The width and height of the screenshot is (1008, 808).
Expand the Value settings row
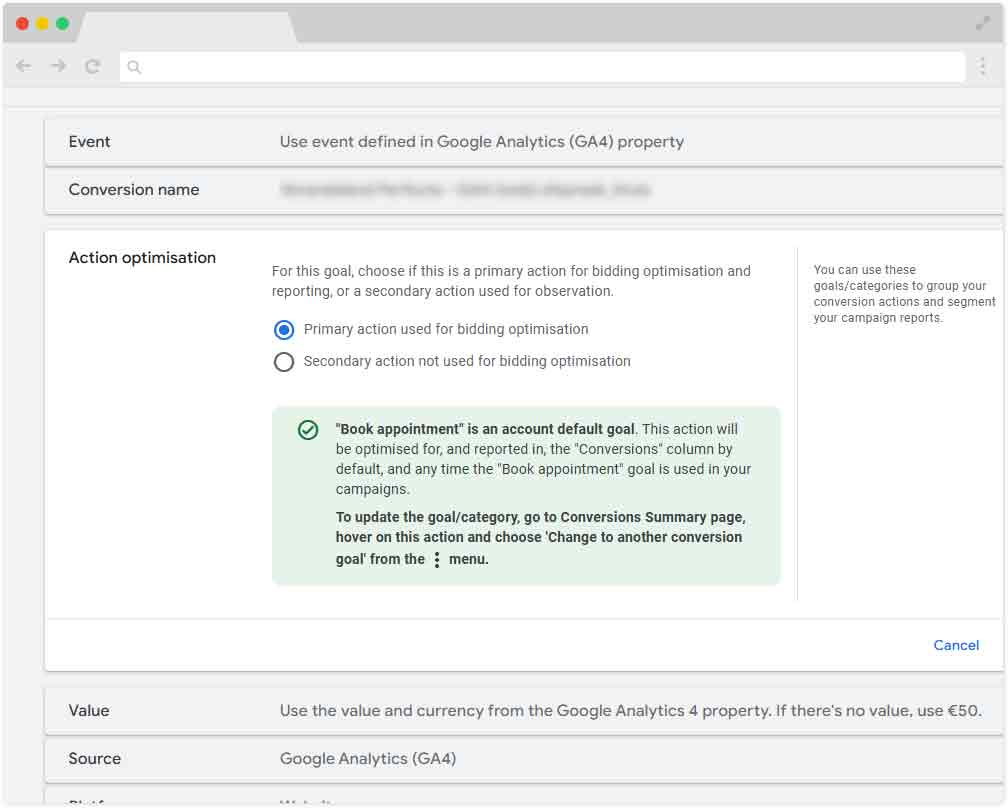tap(524, 710)
